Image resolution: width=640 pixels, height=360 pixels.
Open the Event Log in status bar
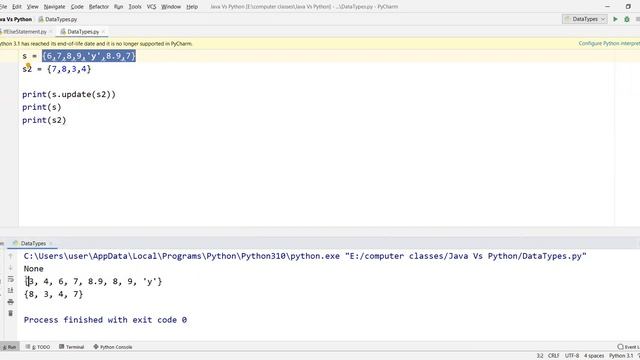coord(629,347)
